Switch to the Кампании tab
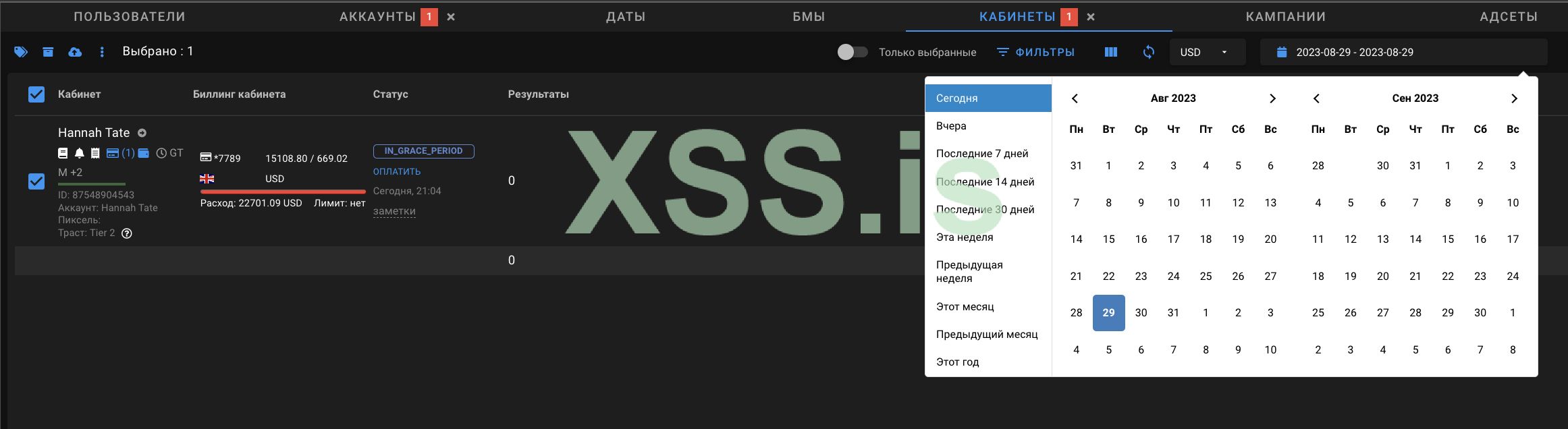Screen dimensions: 1568x429 pos(1285,17)
